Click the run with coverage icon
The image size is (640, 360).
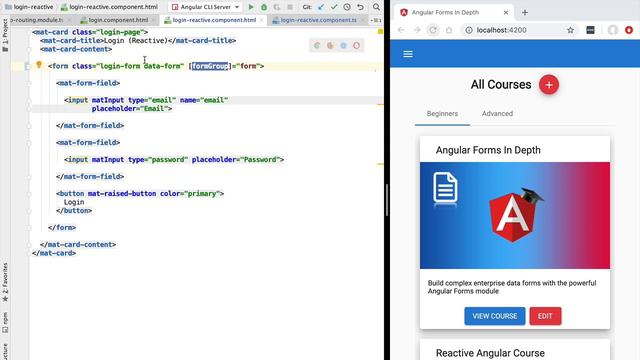point(277,7)
